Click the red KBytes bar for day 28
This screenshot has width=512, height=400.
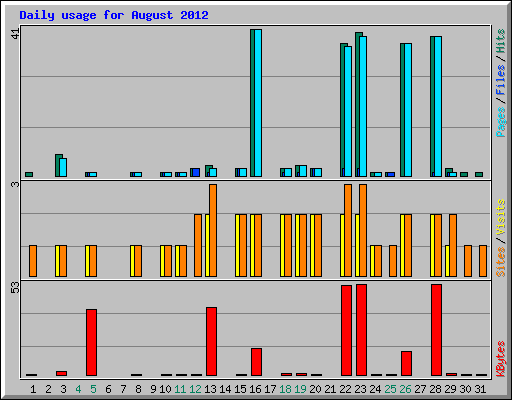click(x=436, y=330)
